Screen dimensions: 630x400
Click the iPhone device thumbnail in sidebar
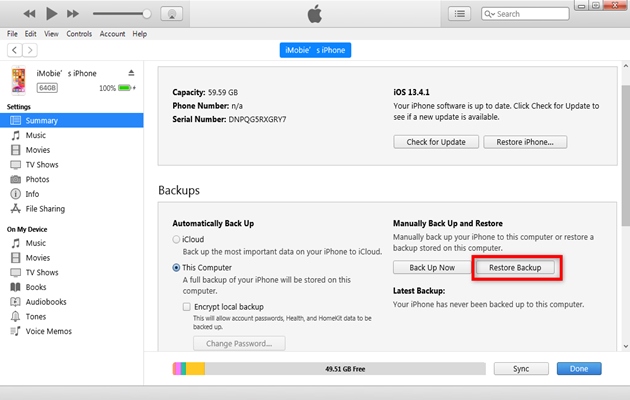point(18,80)
